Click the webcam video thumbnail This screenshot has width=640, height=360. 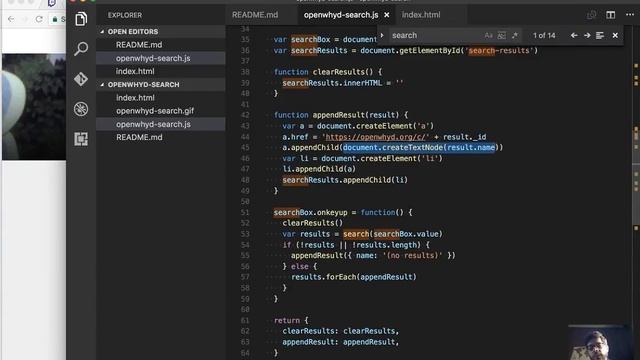coord(597,342)
